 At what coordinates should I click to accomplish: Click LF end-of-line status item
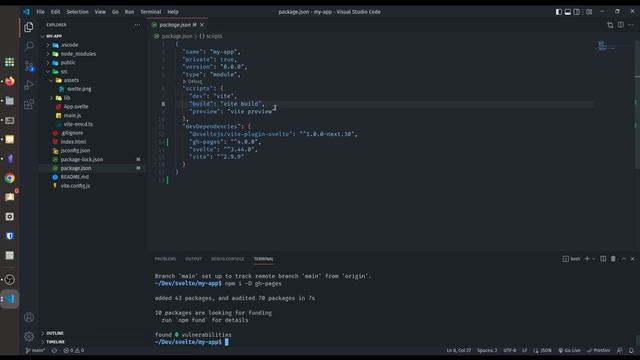coord(524,350)
